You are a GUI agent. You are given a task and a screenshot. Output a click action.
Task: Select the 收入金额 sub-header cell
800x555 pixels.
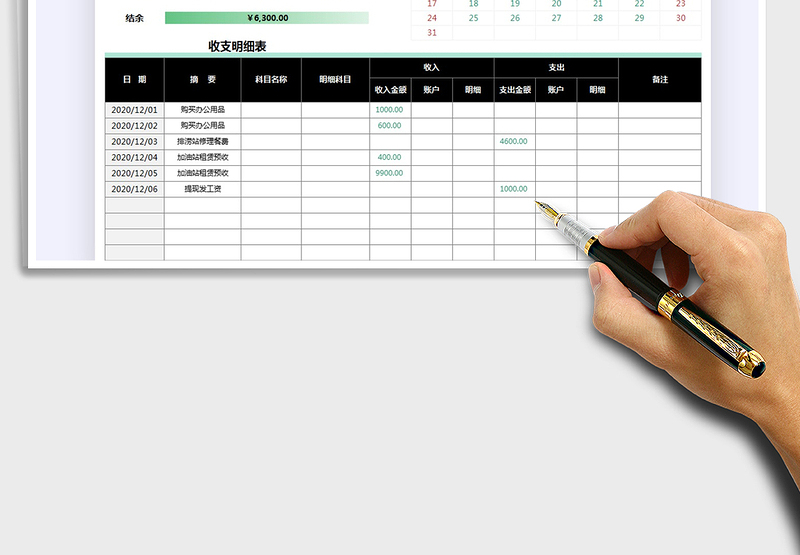click(390, 90)
